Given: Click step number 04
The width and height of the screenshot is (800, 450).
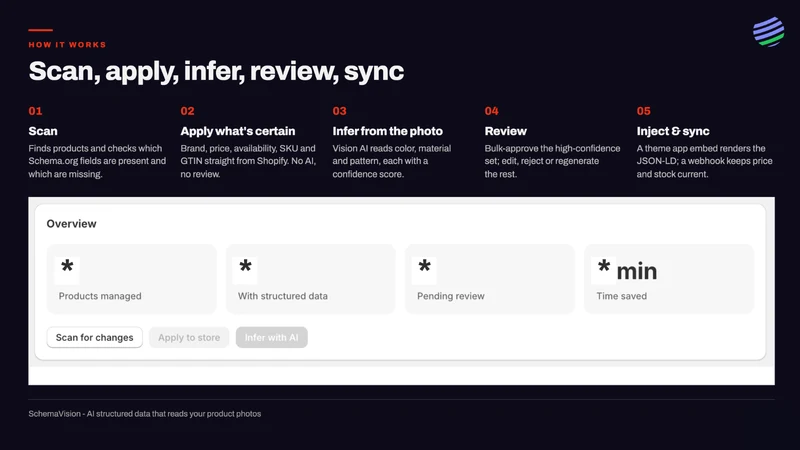Looking at the screenshot, I should 491,111.
